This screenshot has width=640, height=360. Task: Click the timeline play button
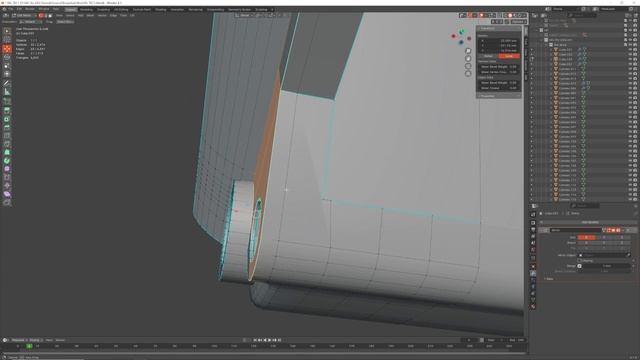pyautogui.click(x=269, y=340)
